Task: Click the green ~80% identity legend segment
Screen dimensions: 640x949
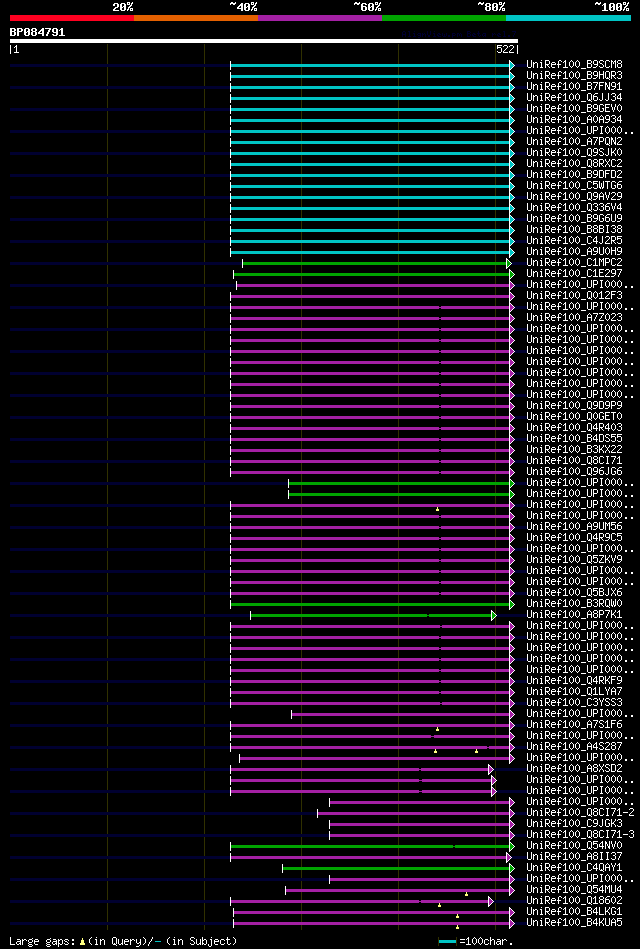Action: point(444,18)
